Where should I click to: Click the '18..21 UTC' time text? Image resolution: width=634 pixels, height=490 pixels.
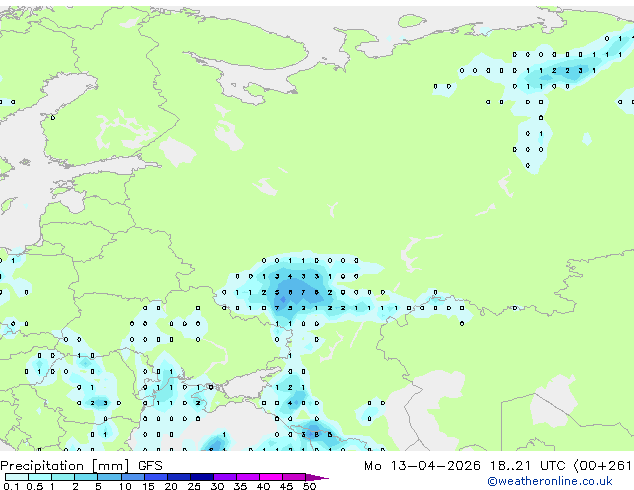[528, 466]
